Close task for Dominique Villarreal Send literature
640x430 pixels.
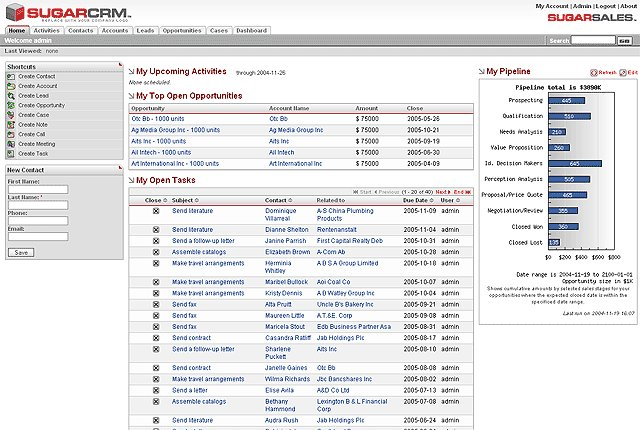coord(156,211)
